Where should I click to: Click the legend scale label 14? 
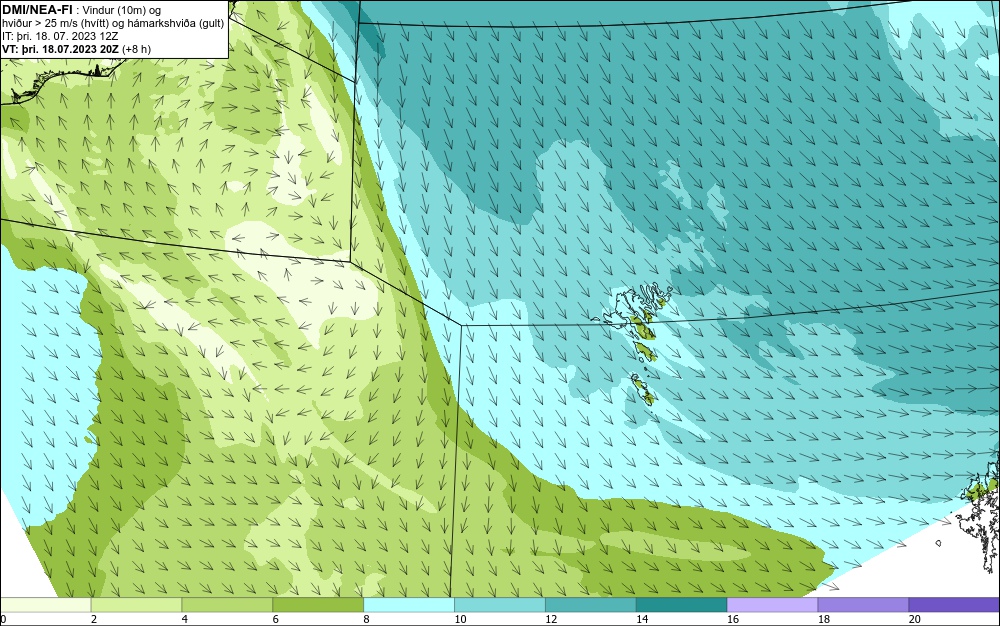[x=642, y=619]
